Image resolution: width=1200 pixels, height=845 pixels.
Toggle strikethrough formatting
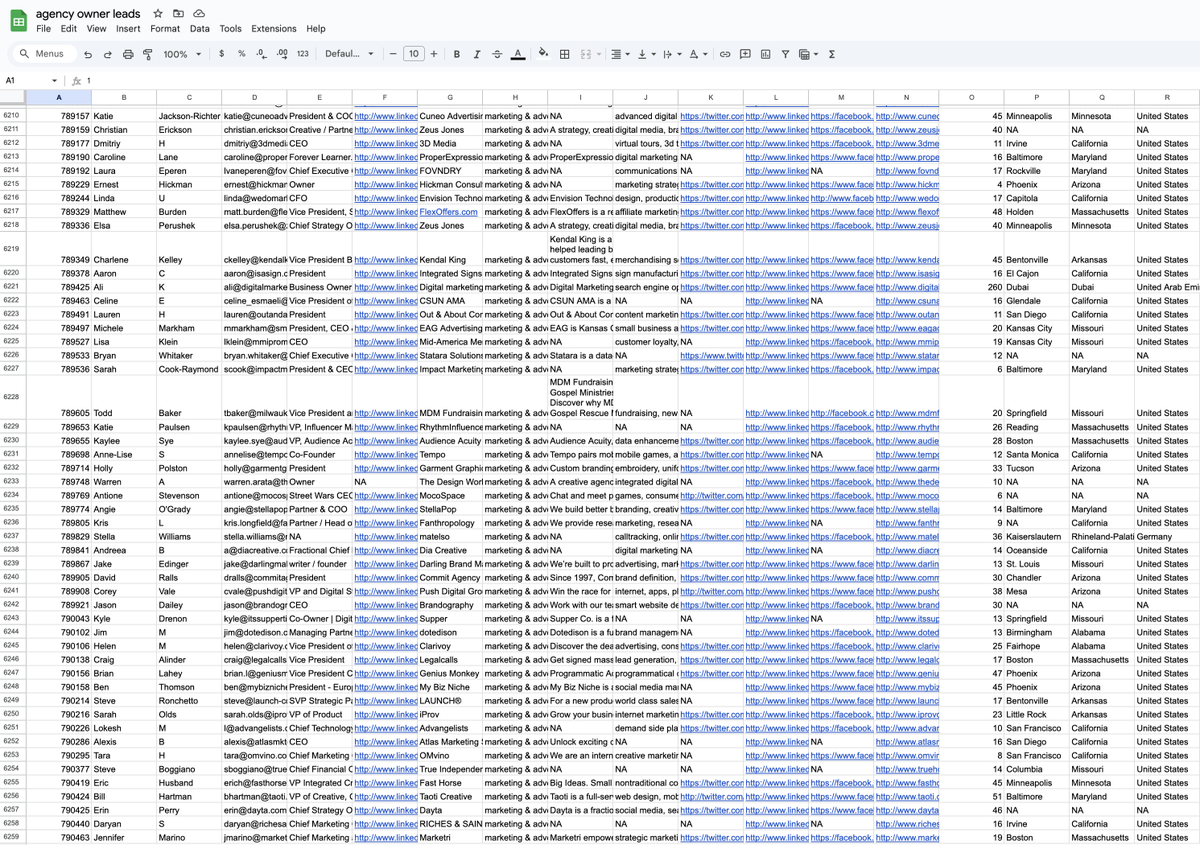497,54
